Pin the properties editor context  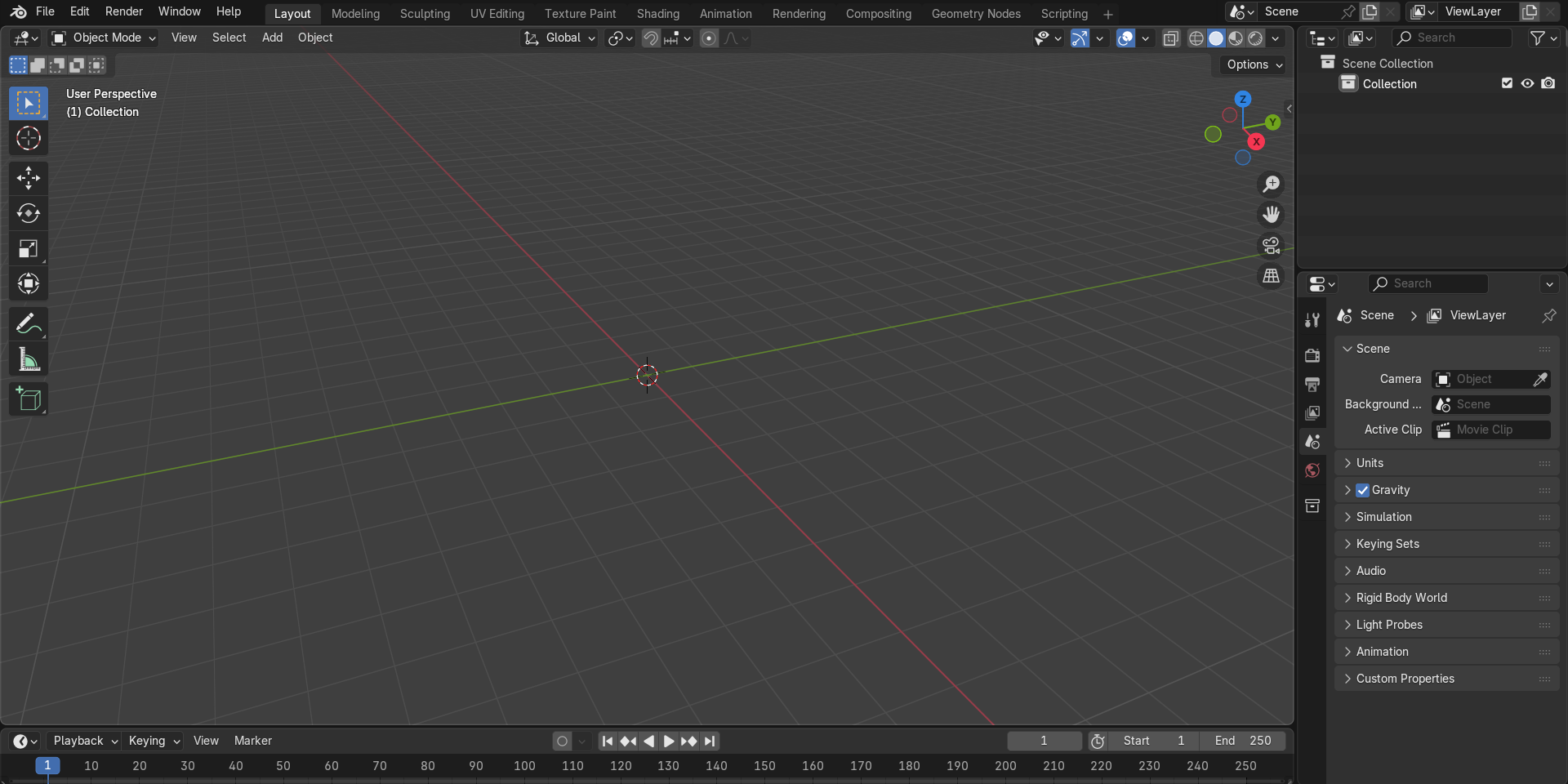point(1548,315)
